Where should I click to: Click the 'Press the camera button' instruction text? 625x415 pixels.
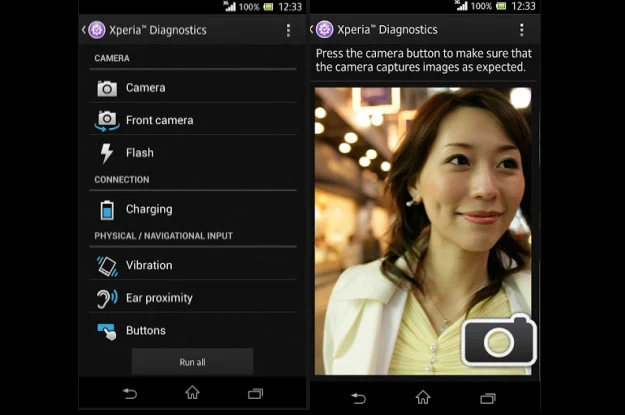pyautogui.click(x=424, y=60)
